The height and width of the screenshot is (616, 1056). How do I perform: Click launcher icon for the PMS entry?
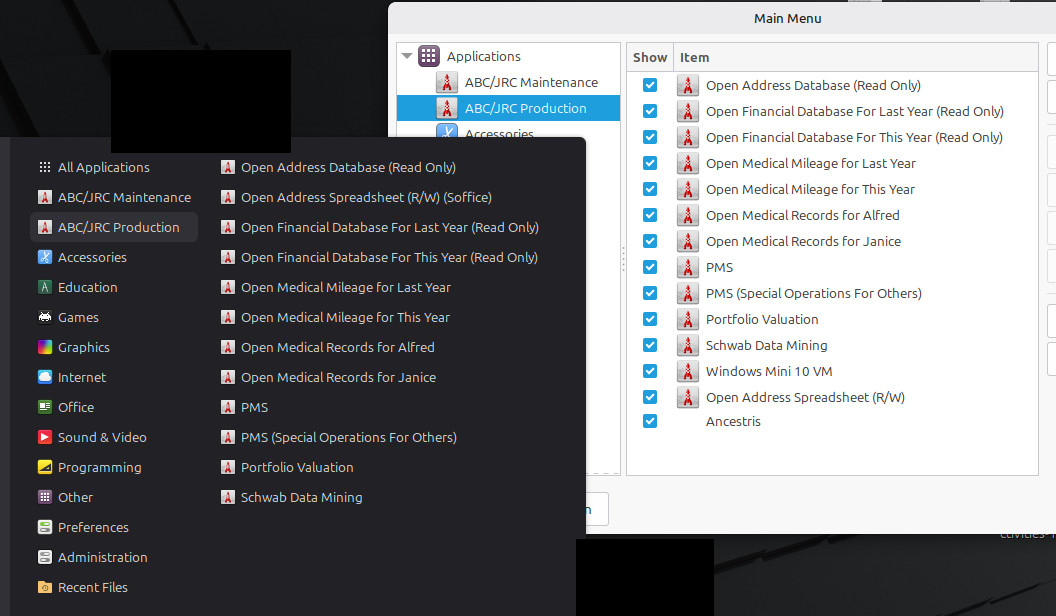tap(228, 407)
